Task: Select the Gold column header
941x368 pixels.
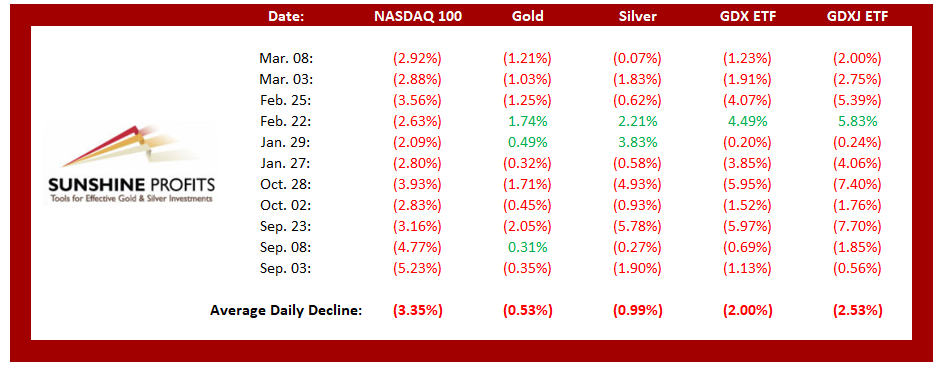Action: point(528,16)
